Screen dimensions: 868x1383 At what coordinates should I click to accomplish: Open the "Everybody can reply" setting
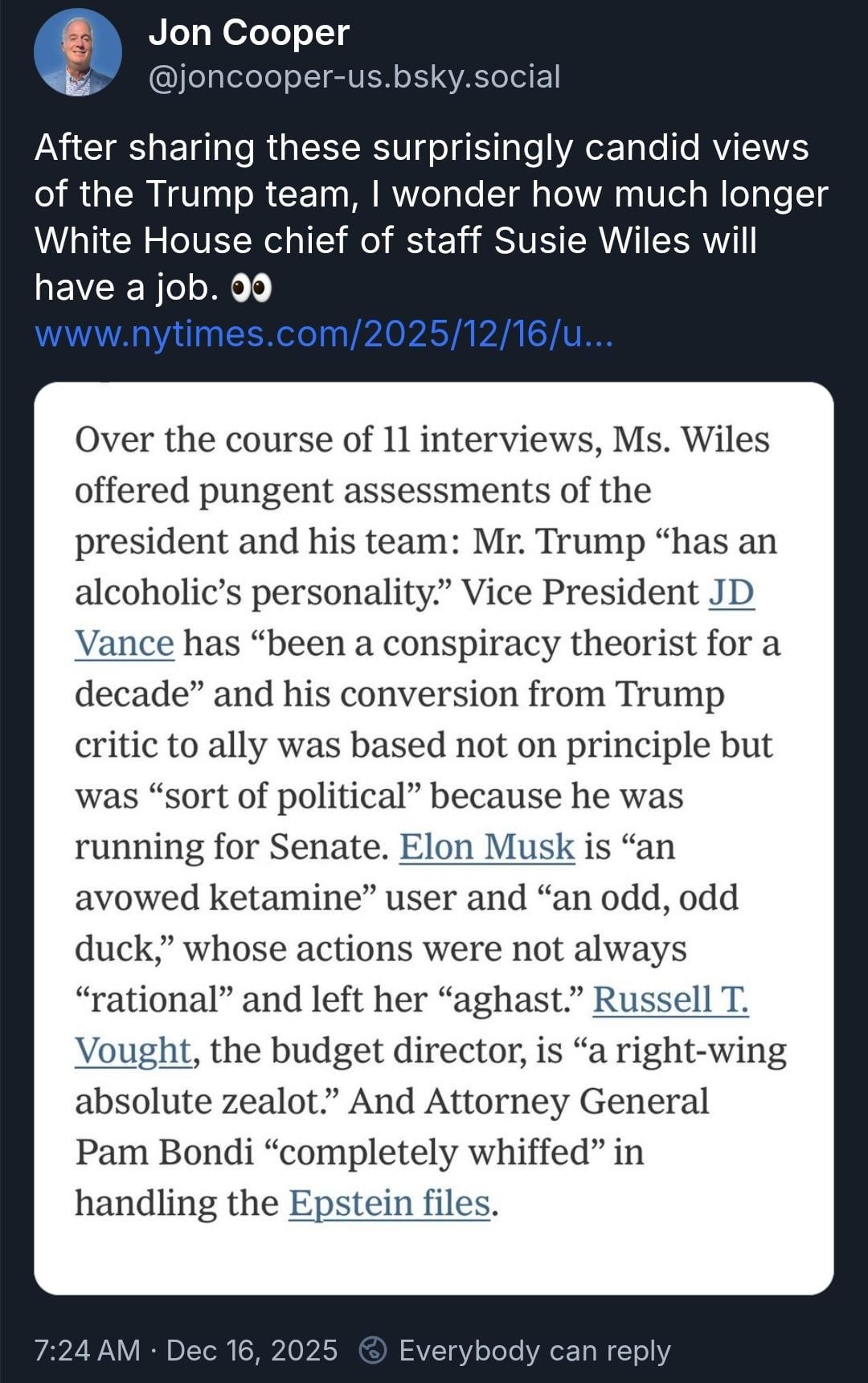(534, 1350)
